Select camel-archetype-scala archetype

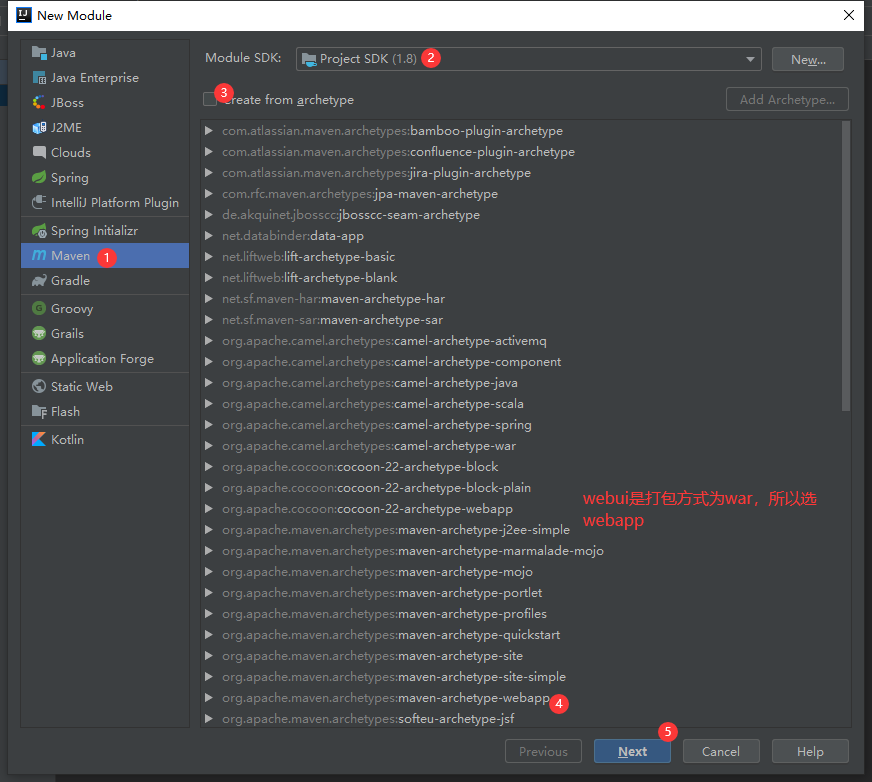[373, 404]
